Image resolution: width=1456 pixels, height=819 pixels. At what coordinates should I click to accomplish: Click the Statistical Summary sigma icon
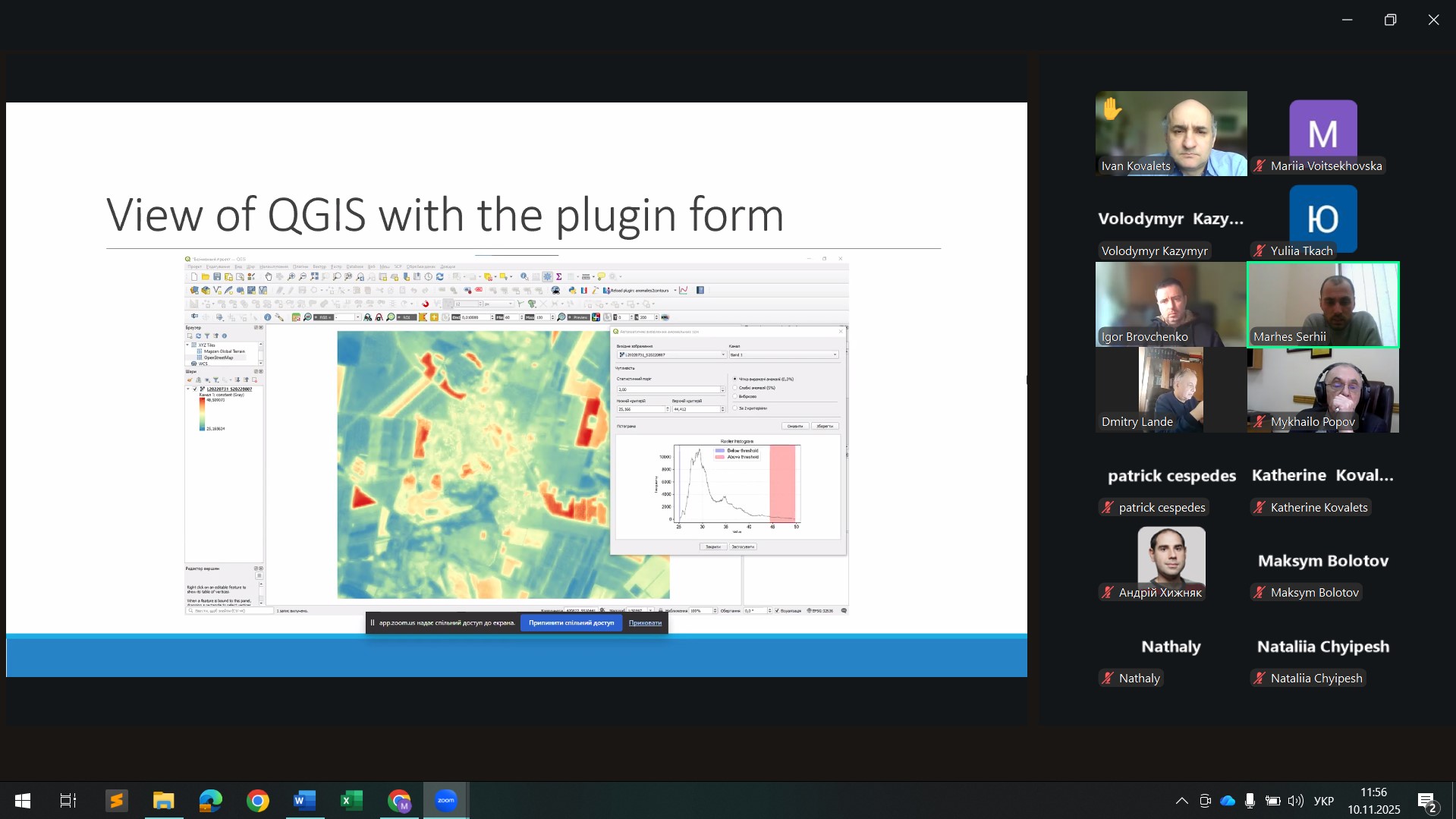coord(559,277)
